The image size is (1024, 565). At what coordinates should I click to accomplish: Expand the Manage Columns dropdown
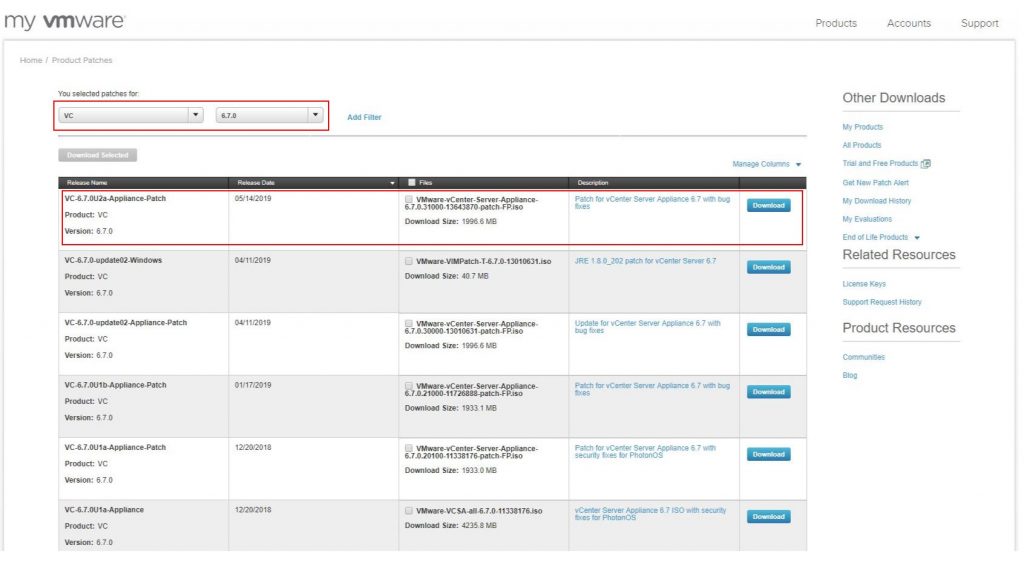(x=767, y=164)
